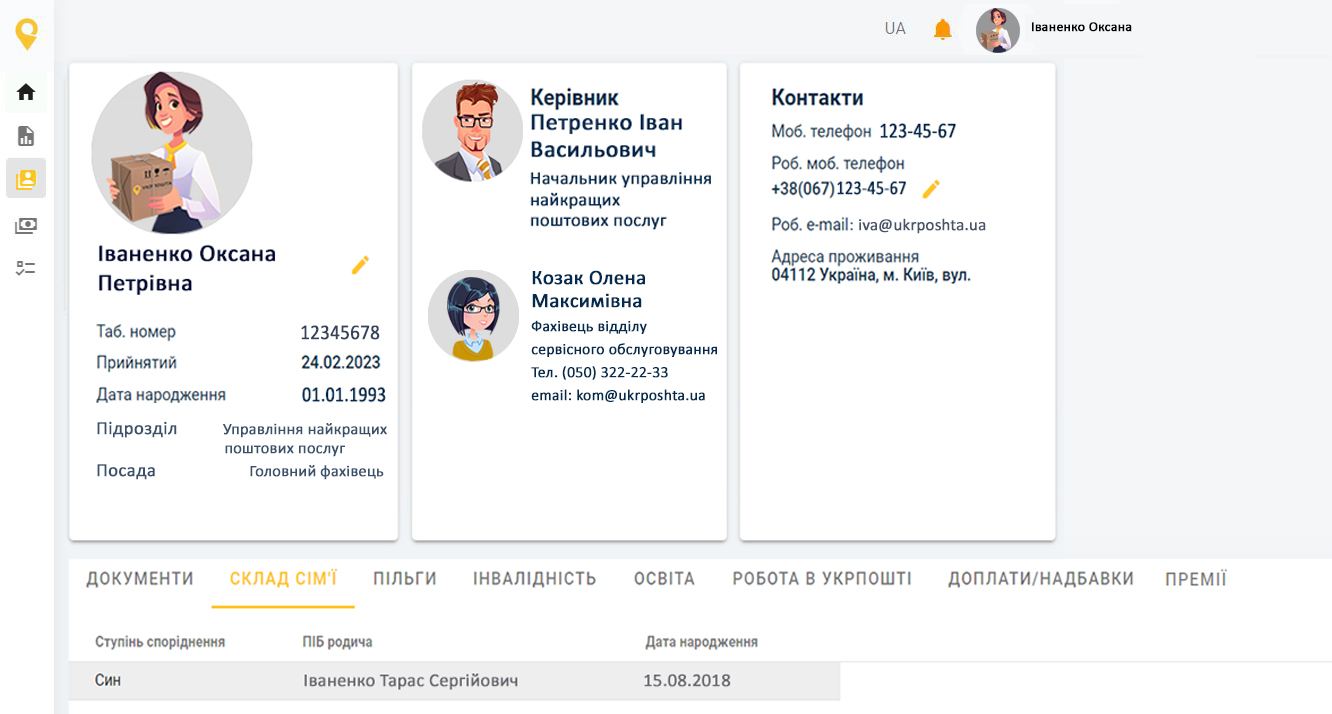
Task: Open the notifications bell
Action: point(942,29)
